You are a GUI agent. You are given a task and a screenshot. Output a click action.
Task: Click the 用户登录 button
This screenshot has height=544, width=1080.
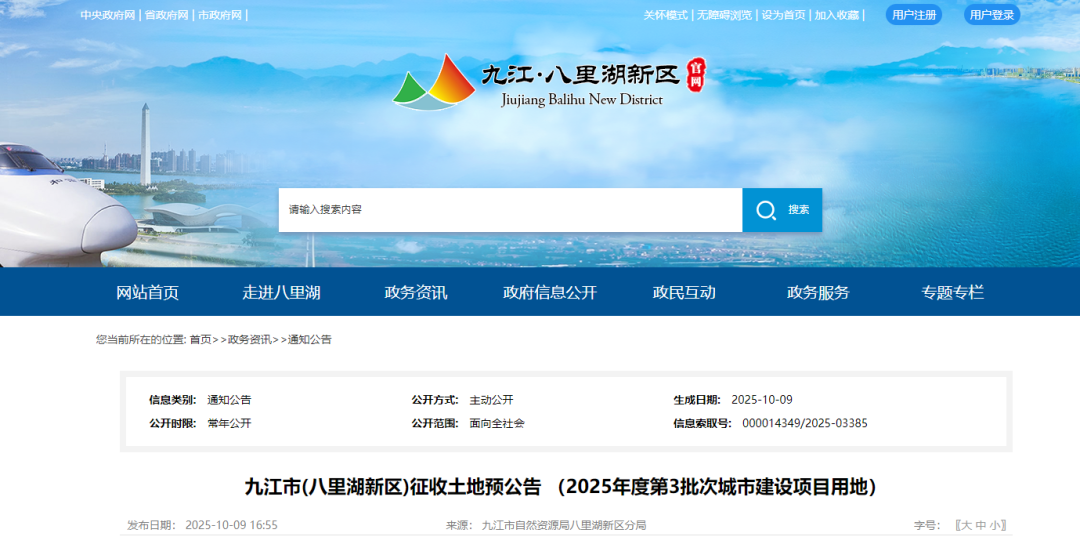pos(992,15)
